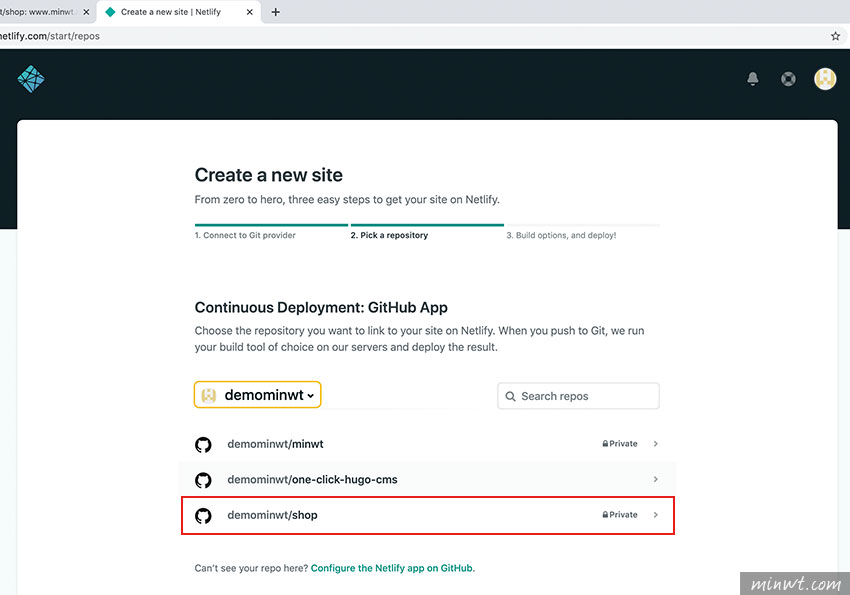Click chevron on demominwt/minwt row
The image size is (850, 595).
click(655, 444)
